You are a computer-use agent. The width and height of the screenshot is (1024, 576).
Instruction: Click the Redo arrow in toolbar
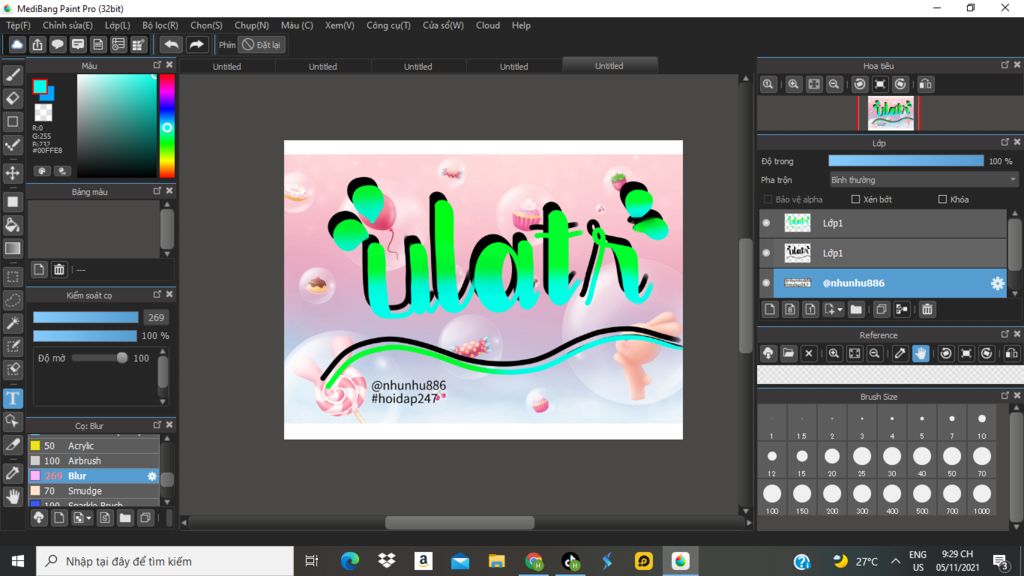pos(196,44)
